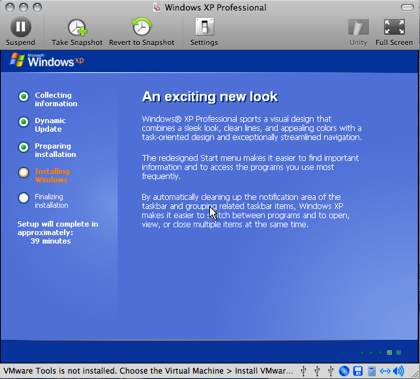The width and height of the screenshot is (420, 379).
Task: Click the USB icon next to CD icon
Action: (x=331, y=371)
